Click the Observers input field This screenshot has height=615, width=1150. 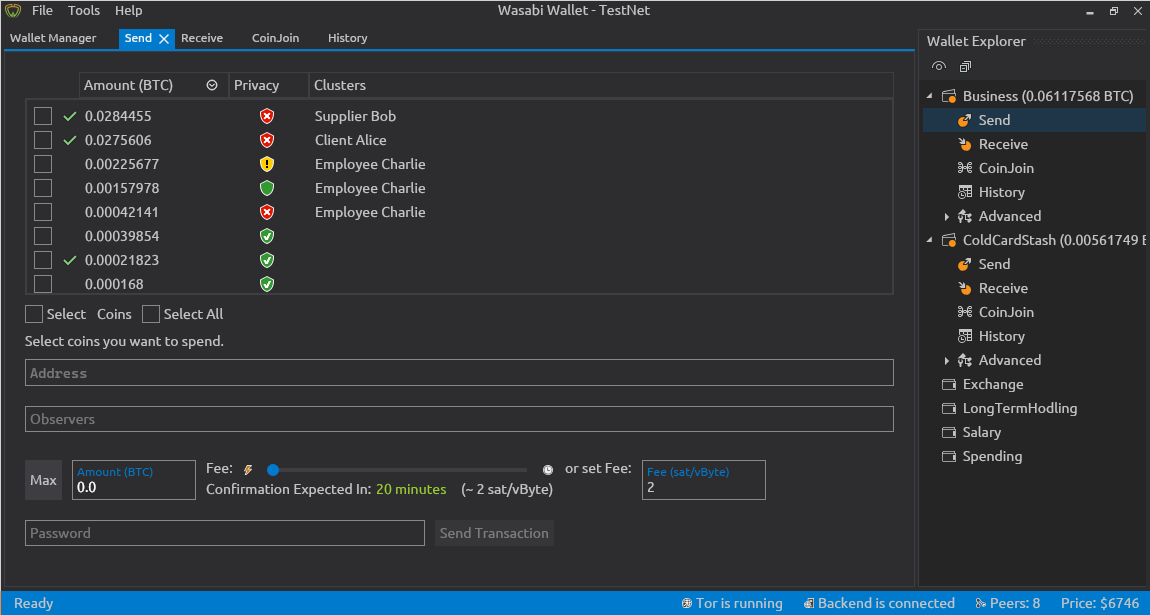click(459, 419)
